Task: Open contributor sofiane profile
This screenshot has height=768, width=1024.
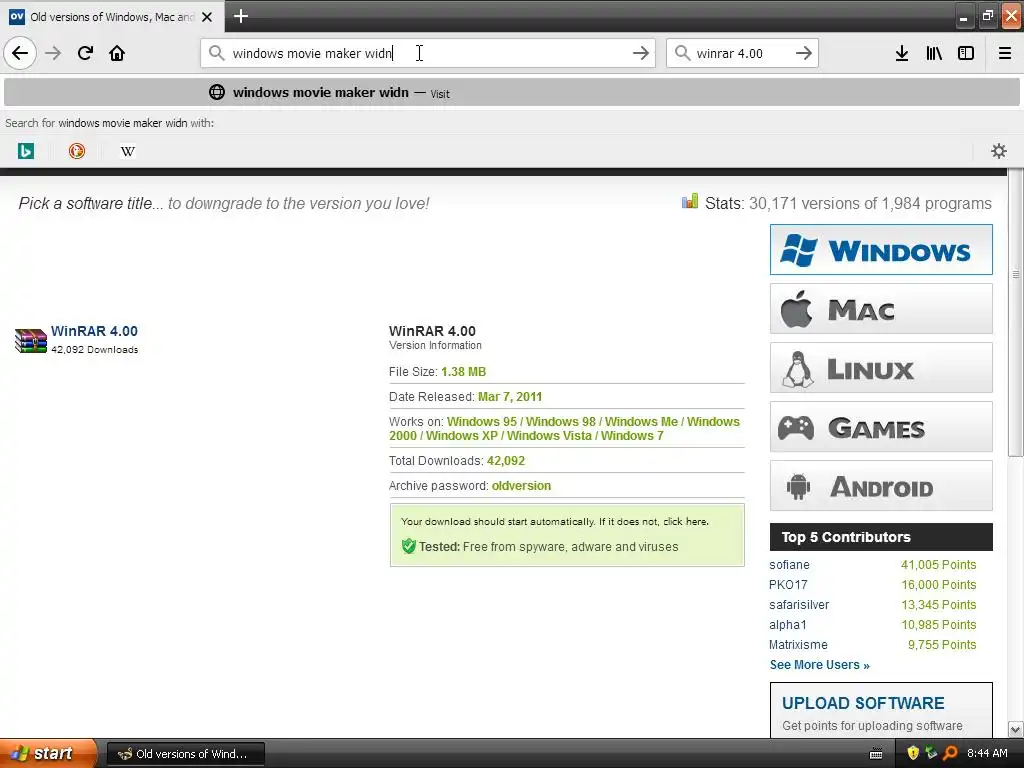Action: 789,565
